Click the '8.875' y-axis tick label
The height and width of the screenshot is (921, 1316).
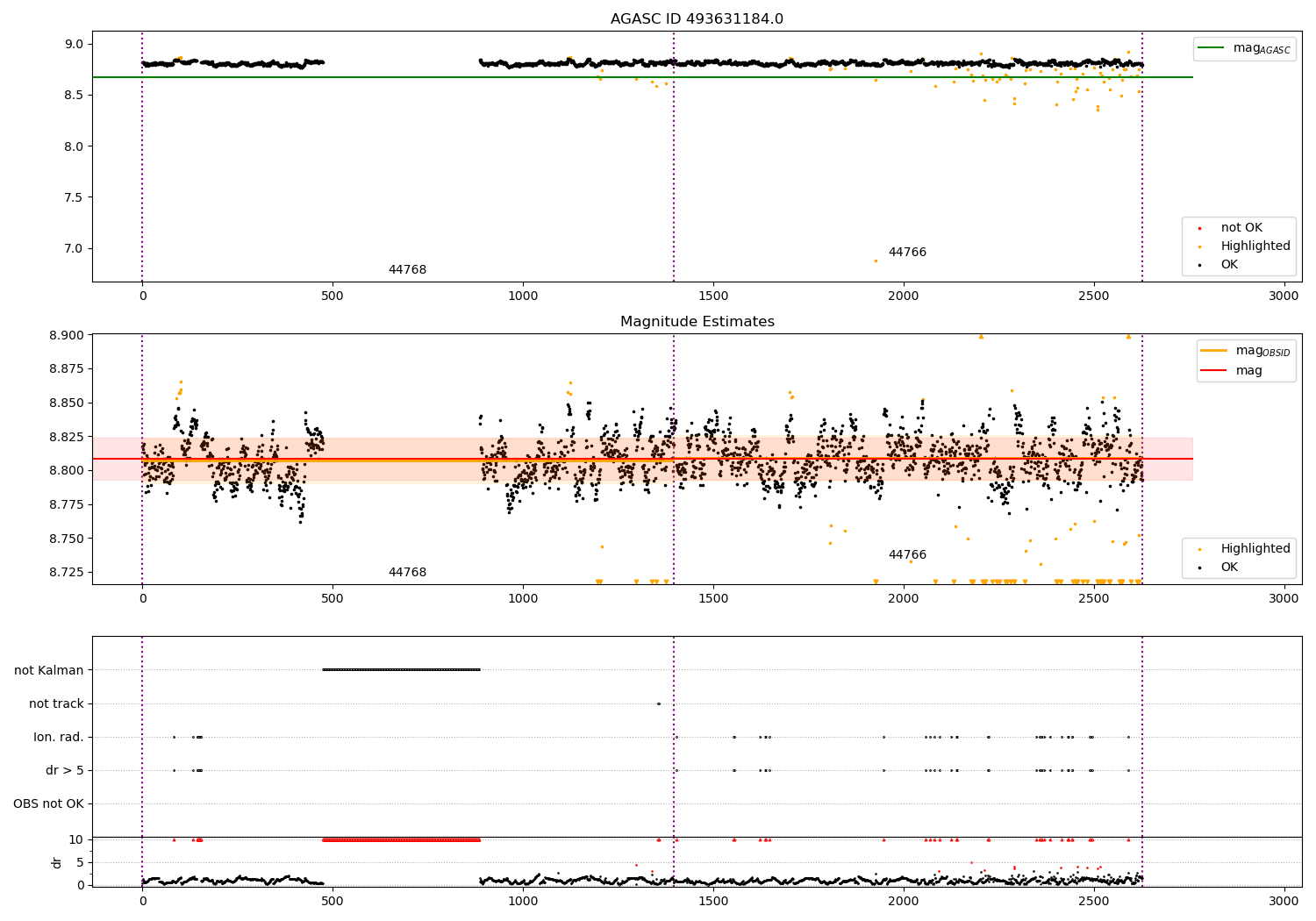tap(66, 368)
